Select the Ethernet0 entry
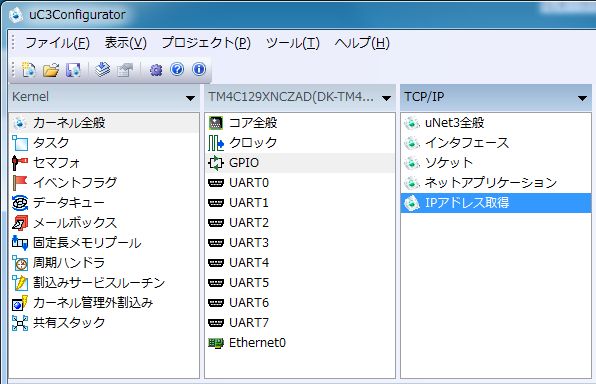 pos(300,343)
